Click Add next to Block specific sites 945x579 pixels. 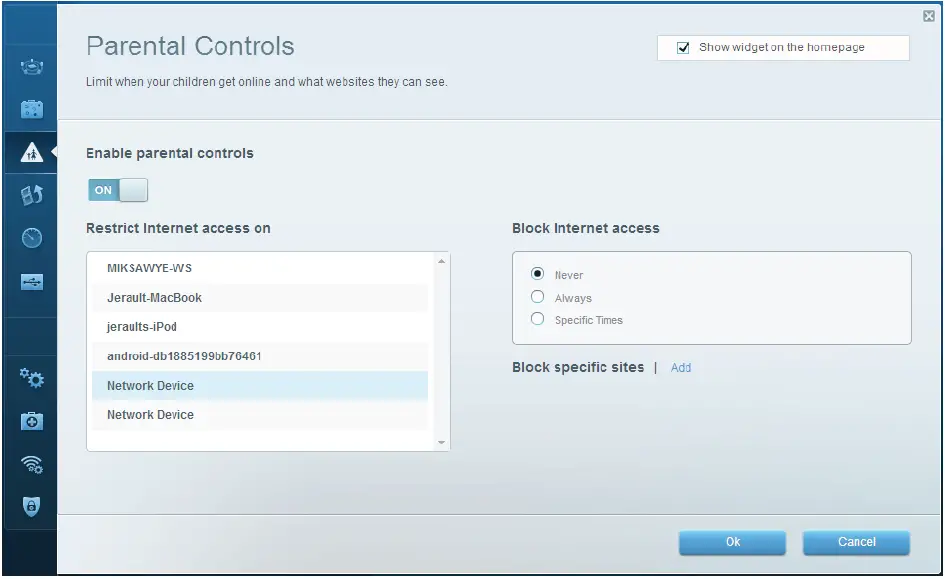(680, 368)
